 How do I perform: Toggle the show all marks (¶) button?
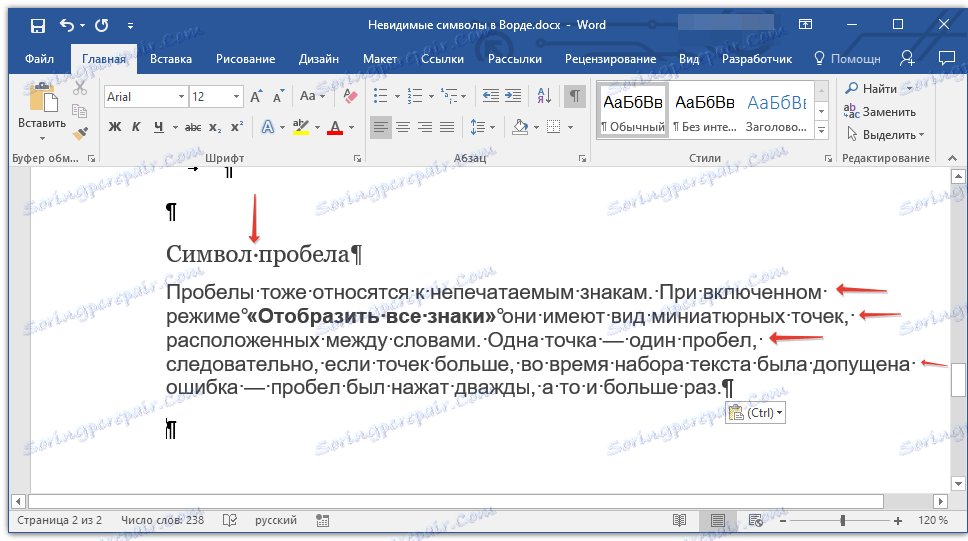(x=574, y=96)
